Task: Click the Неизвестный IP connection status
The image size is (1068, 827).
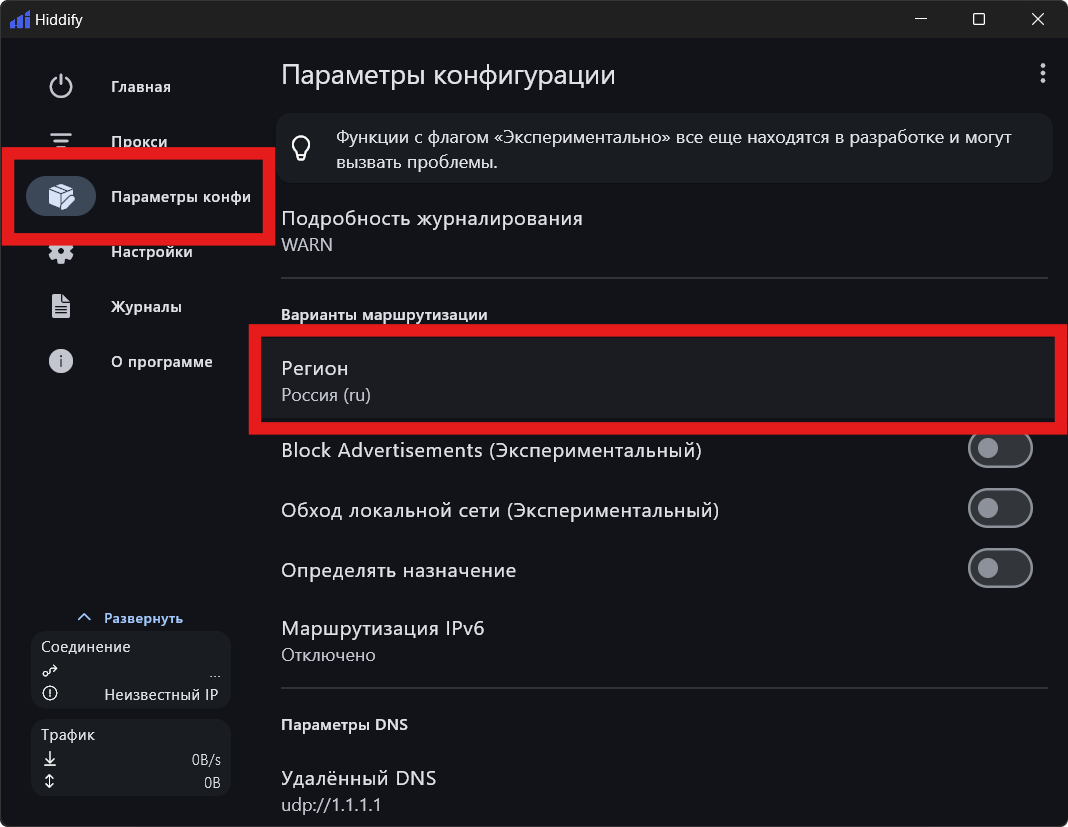Action: [160, 694]
